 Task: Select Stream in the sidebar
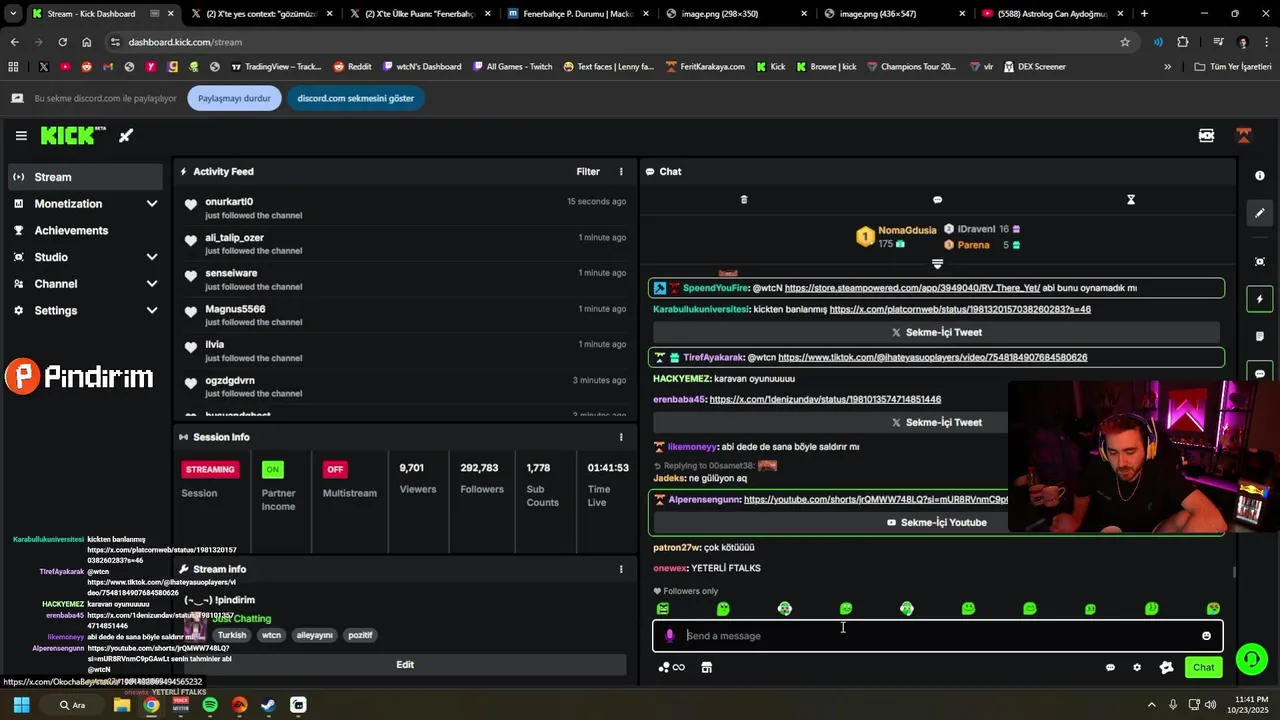[x=84, y=177]
